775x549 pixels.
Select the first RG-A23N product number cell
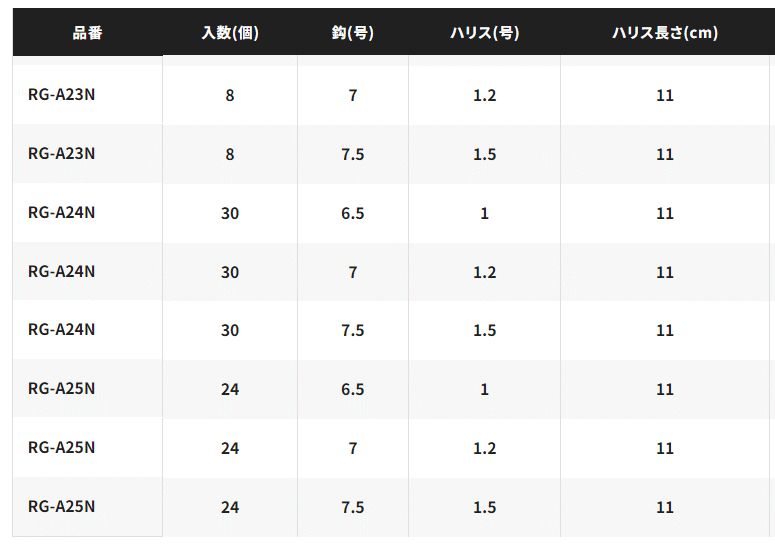(62, 95)
